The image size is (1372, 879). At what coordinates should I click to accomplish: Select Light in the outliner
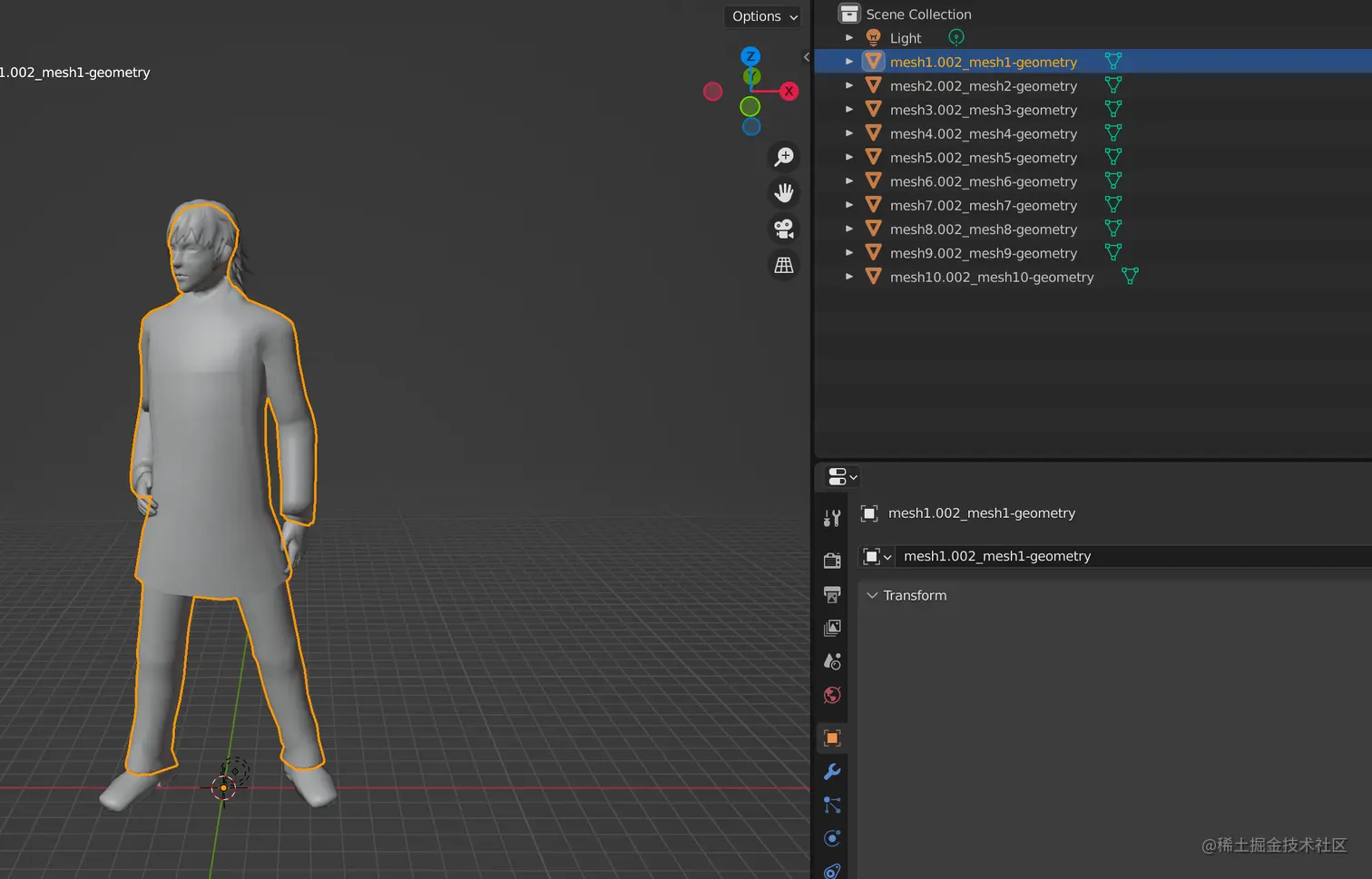pos(906,38)
